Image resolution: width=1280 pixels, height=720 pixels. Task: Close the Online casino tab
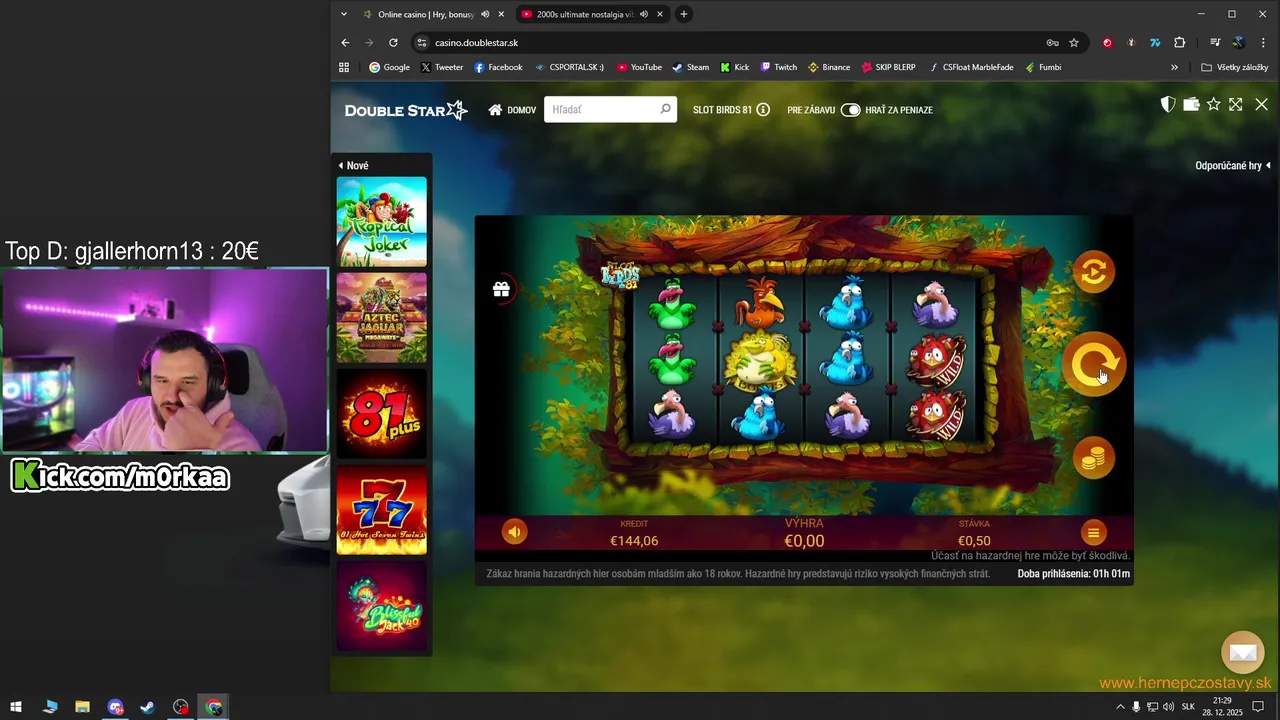(501, 14)
